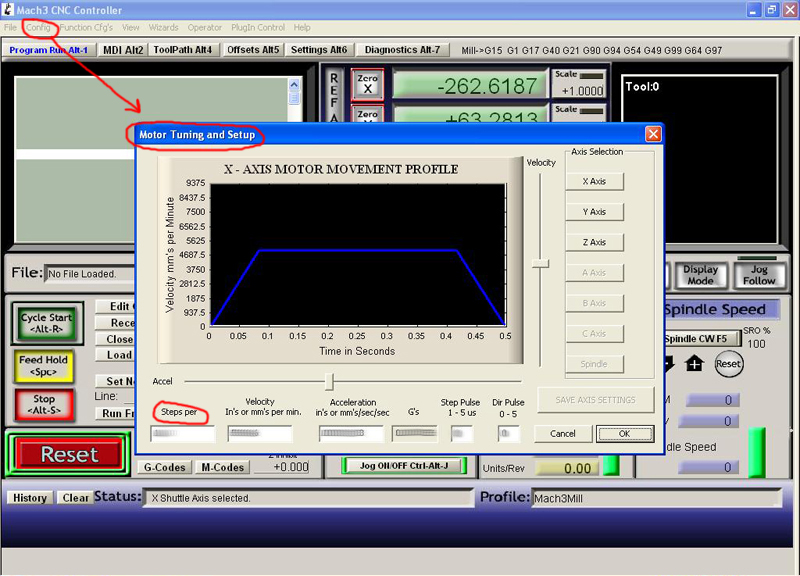Click SAVE AXIS SETTINGS button
Image resolution: width=800 pixels, height=576 pixels.
pos(595,400)
